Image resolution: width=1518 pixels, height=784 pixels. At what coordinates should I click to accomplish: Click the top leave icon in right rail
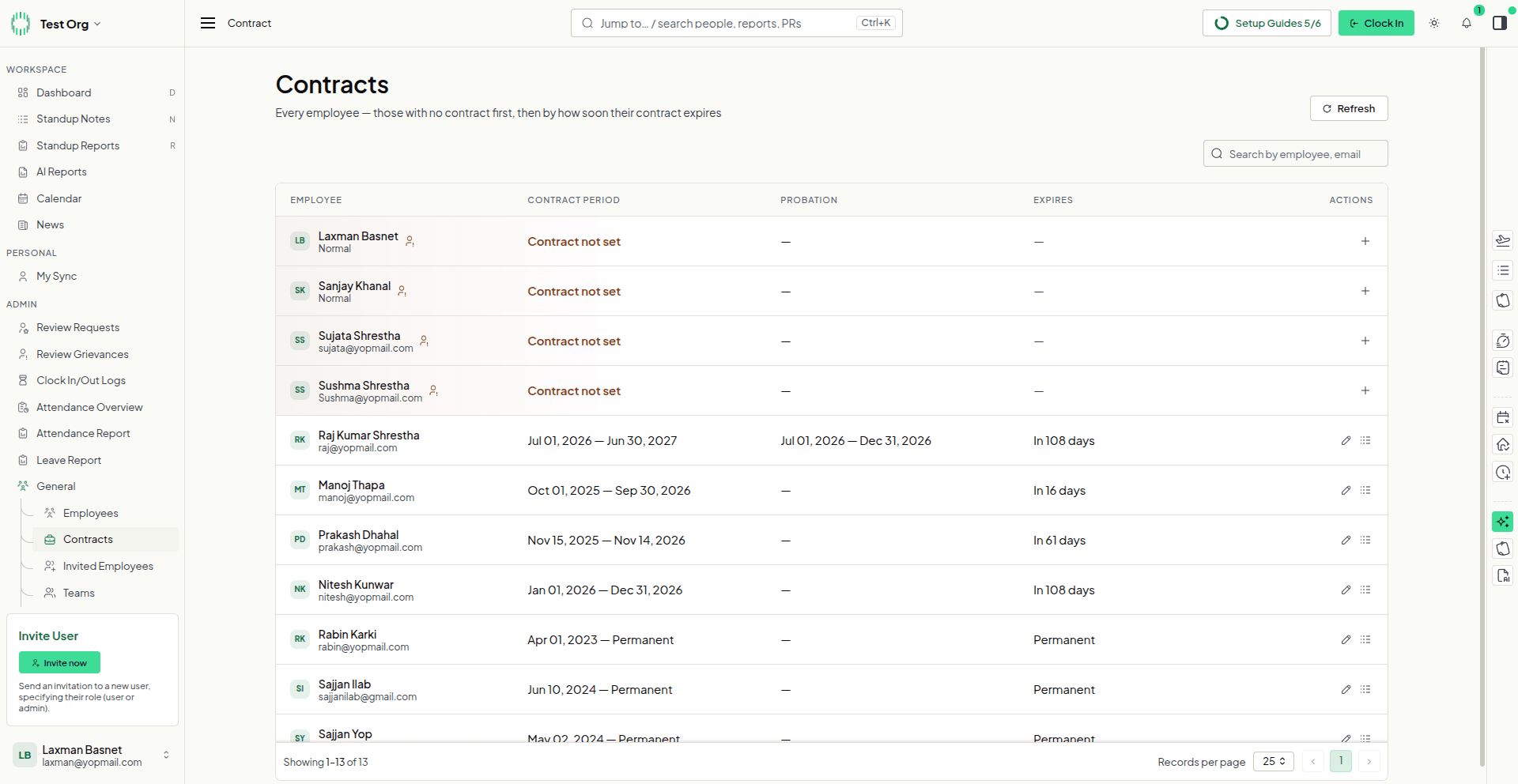(1503, 241)
